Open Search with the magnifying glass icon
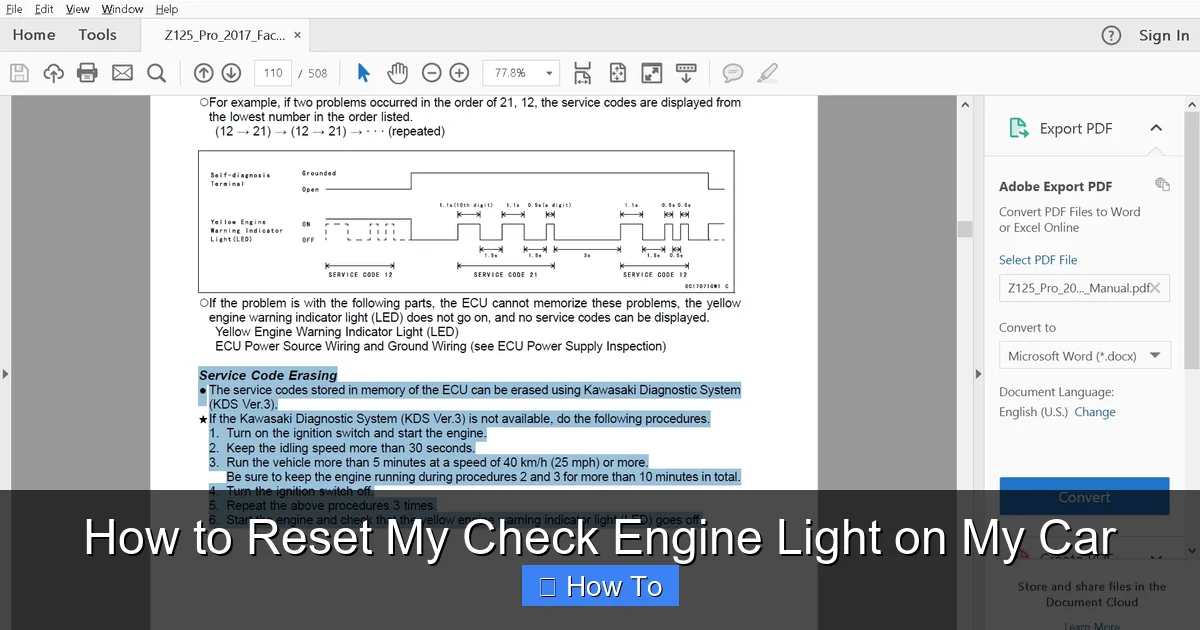Screen dimensions: 1200x630 156,72
